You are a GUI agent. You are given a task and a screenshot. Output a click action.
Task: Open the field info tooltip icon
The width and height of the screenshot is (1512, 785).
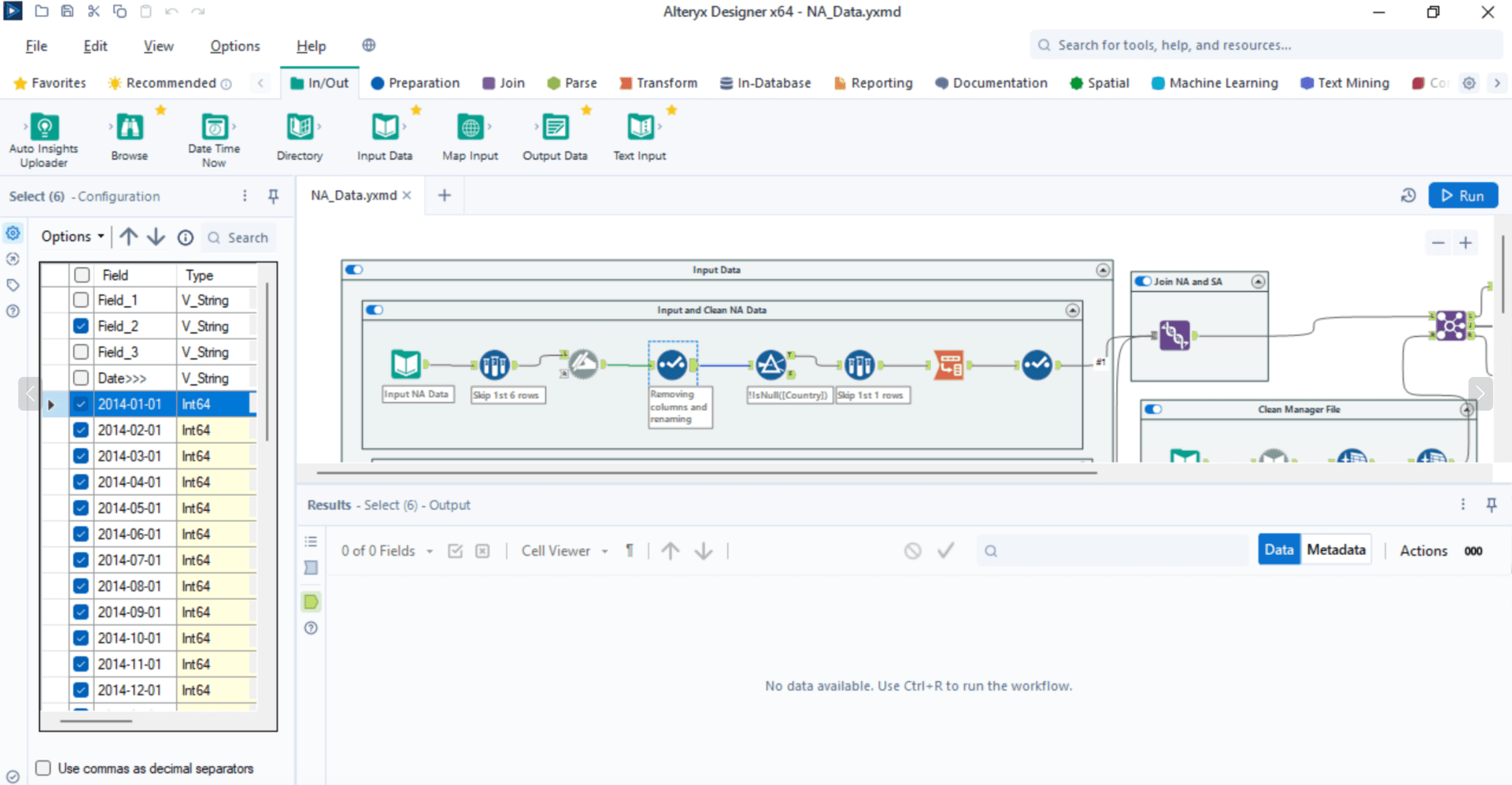(185, 238)
